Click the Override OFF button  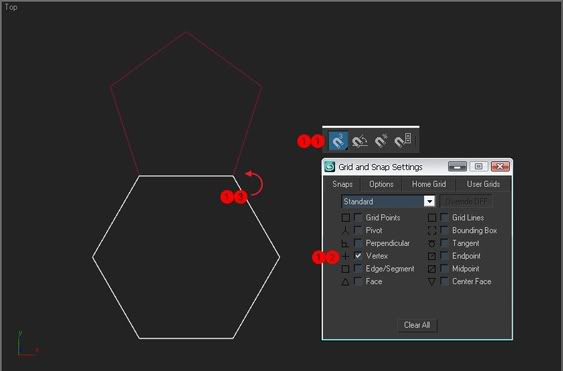[466, 201]
